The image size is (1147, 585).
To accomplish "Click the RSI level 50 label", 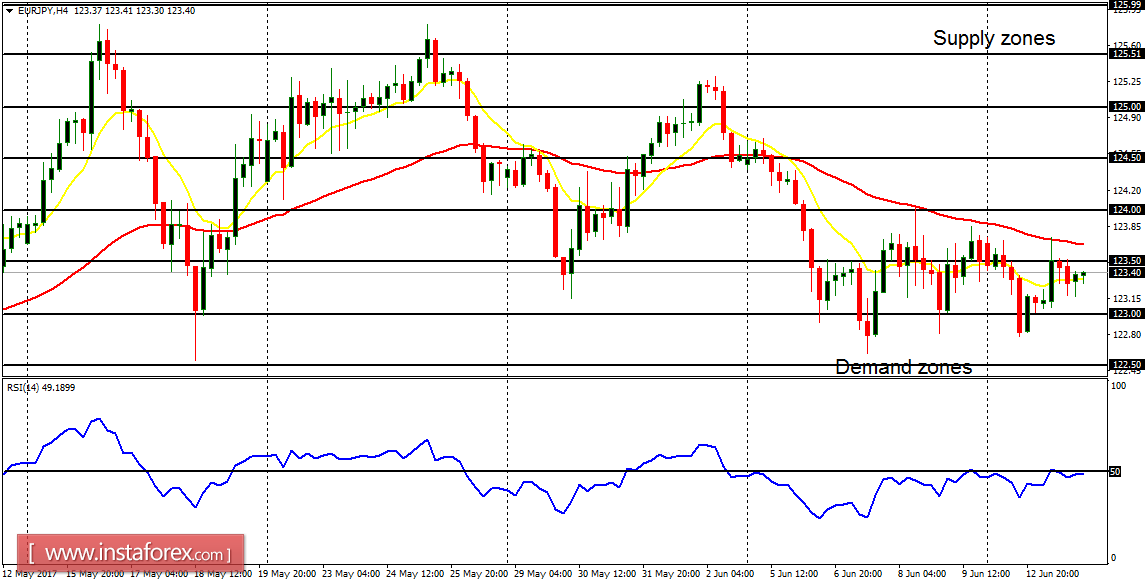I will click(1116, 472).
